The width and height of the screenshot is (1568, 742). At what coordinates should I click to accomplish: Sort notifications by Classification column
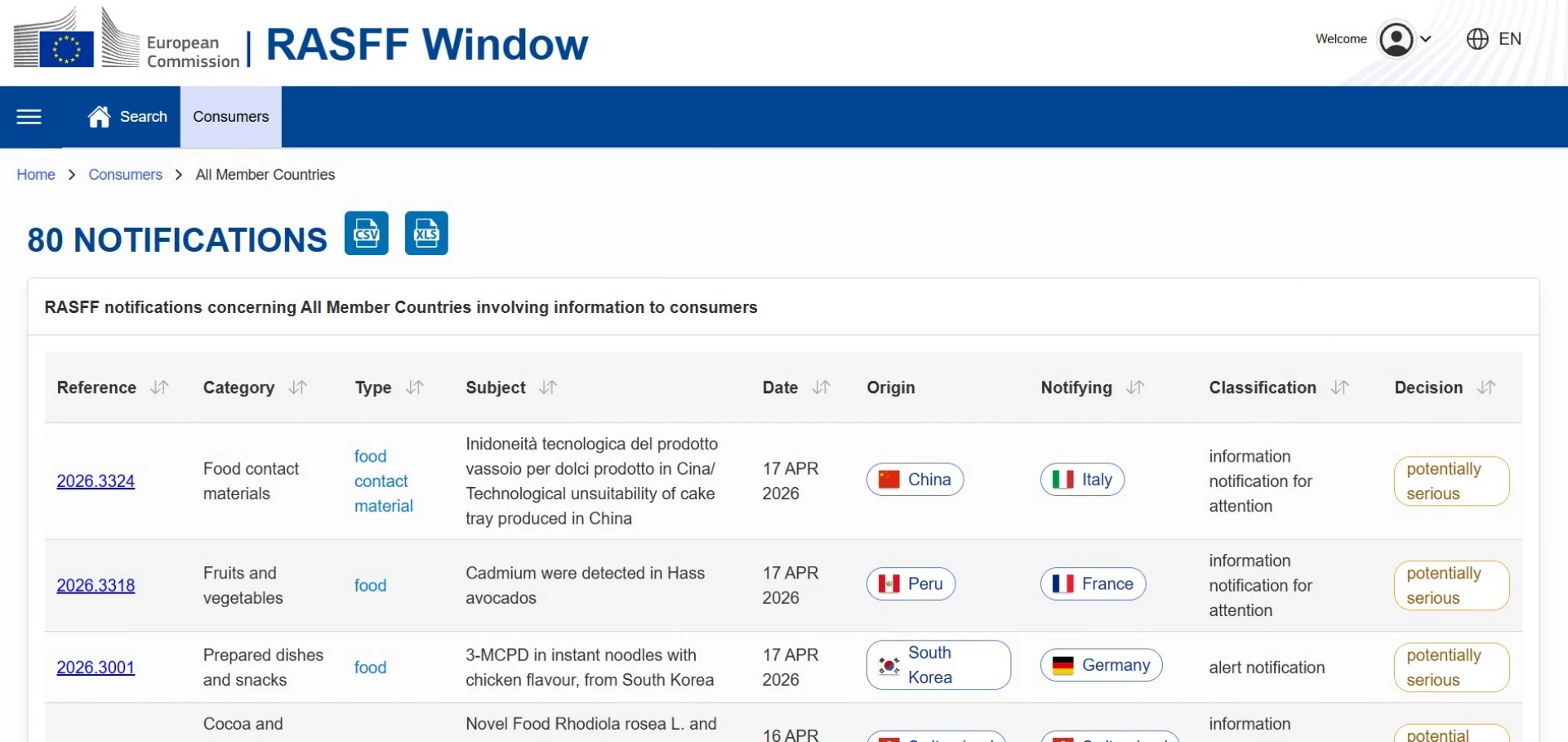click(x=1340, y=387)
